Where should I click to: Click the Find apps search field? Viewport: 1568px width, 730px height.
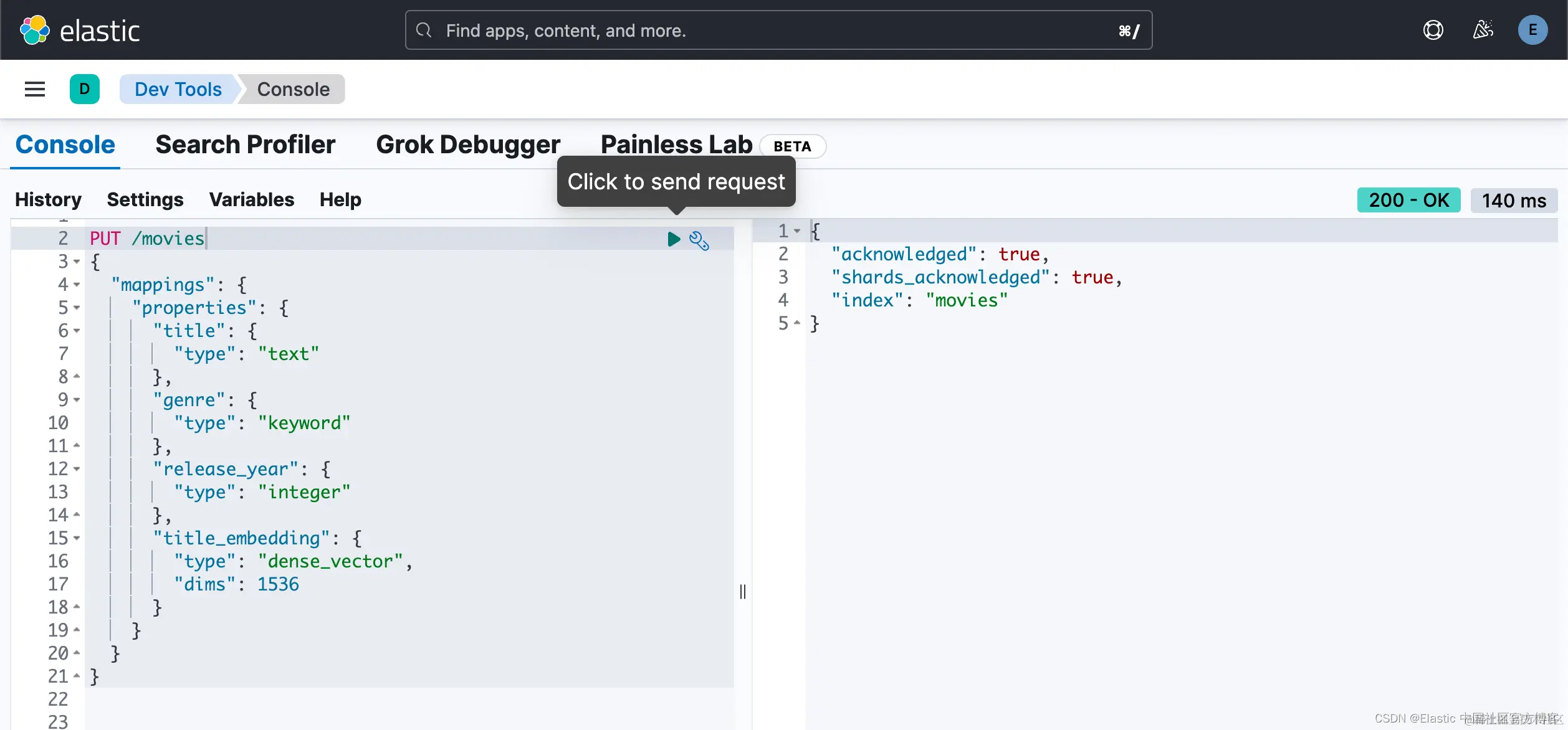click(778, 30)
